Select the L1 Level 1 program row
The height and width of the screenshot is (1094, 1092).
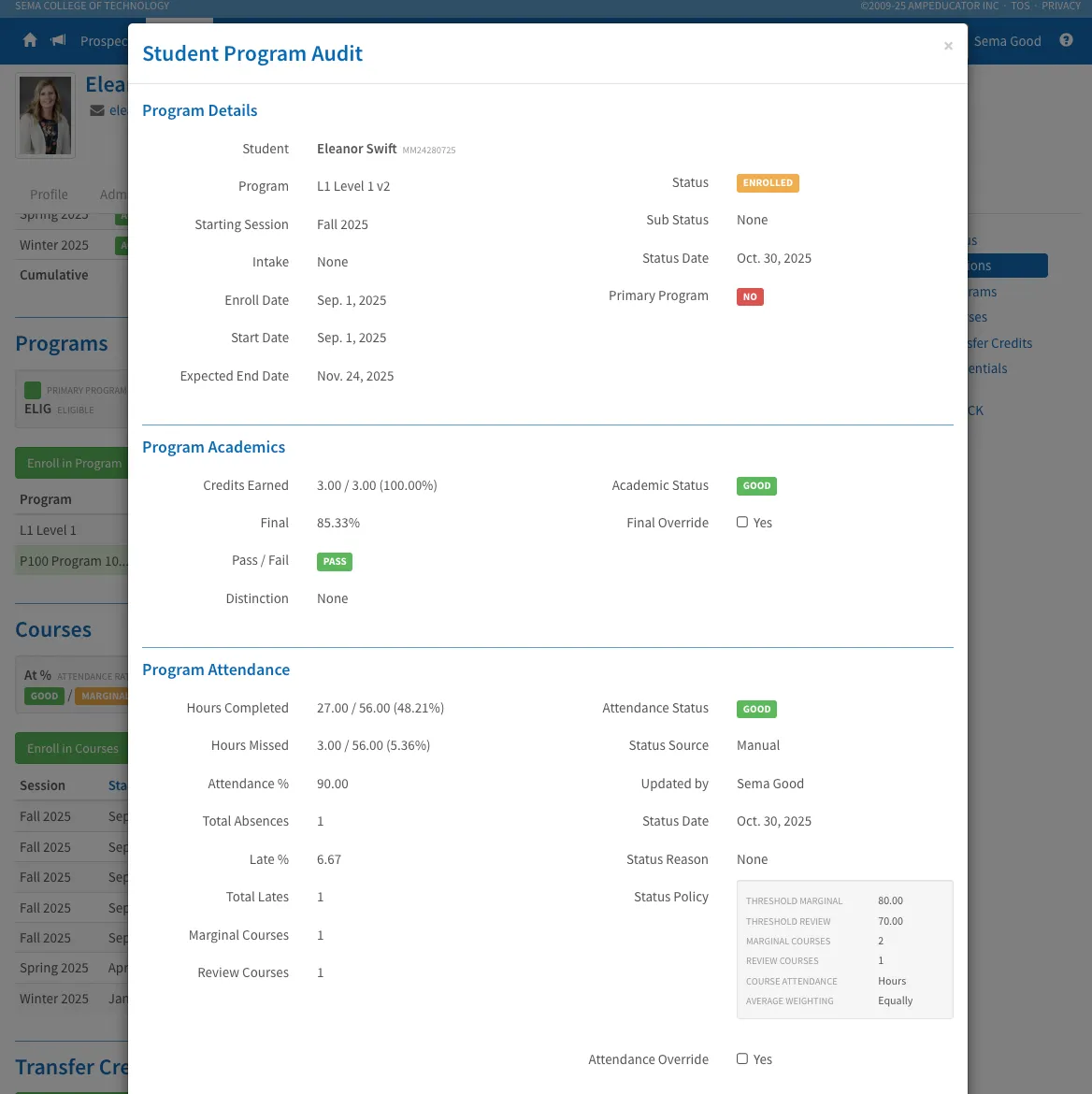point(71,530)
